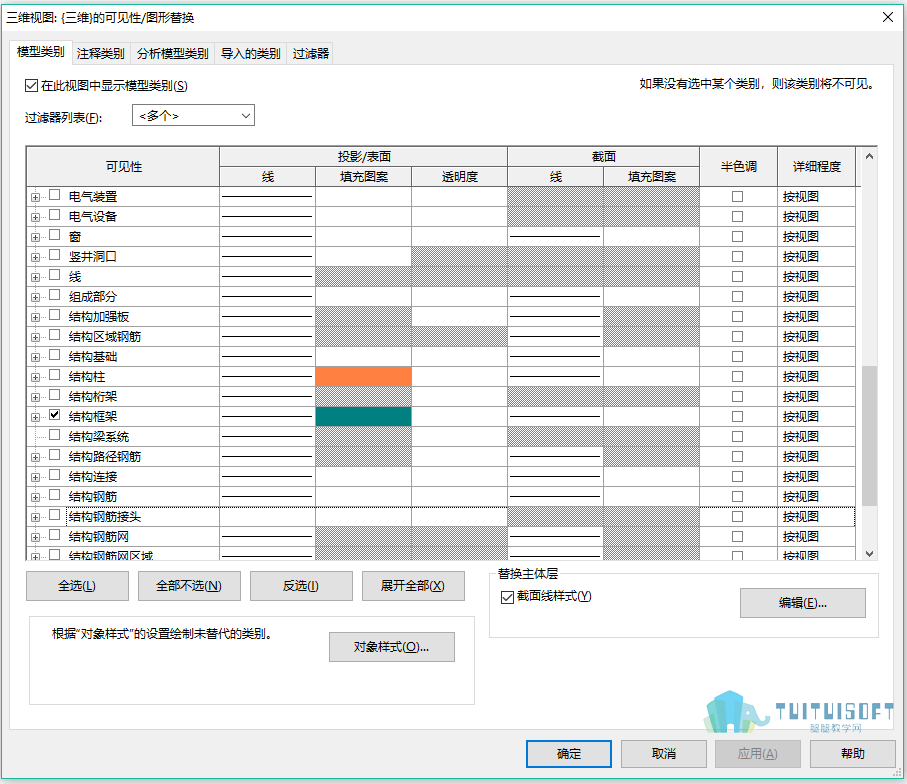Click the teal fill pattern of 结构框架
The image size is (907, 784).
click(x=363, y=417)
